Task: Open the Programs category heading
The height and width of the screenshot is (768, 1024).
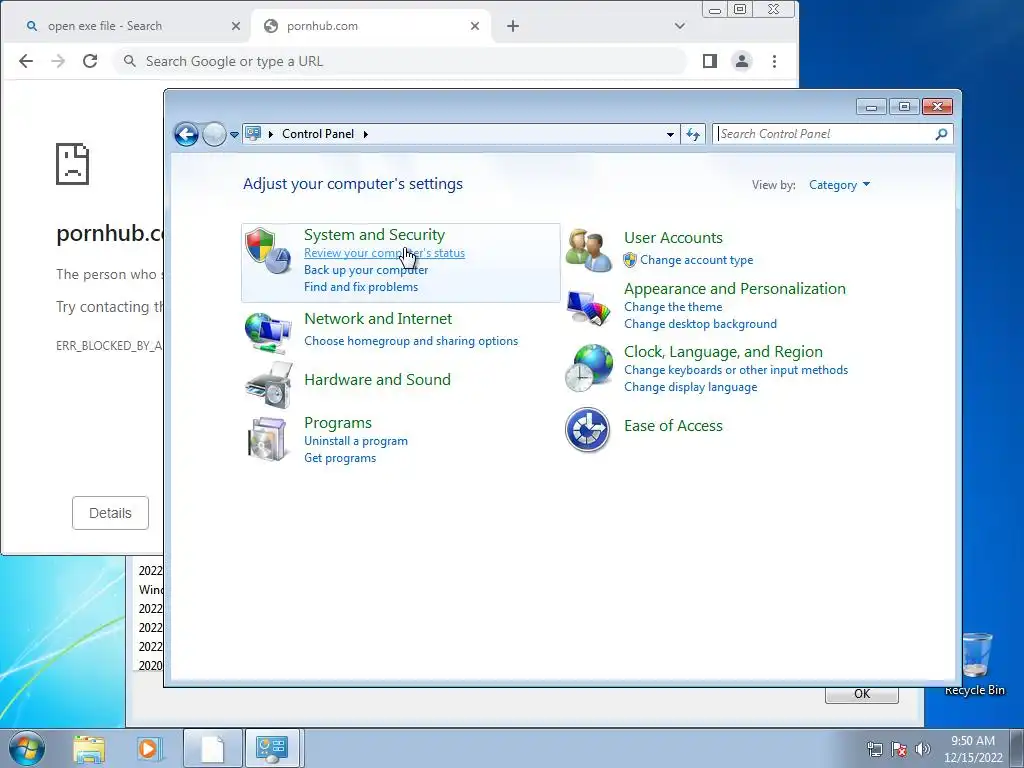Action: click(338, 423)
